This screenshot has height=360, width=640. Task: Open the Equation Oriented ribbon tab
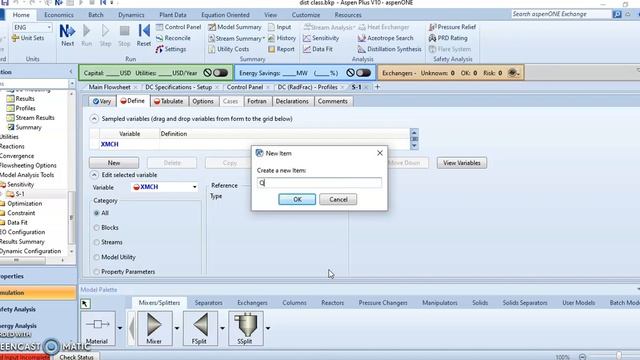tap(225, 15)
